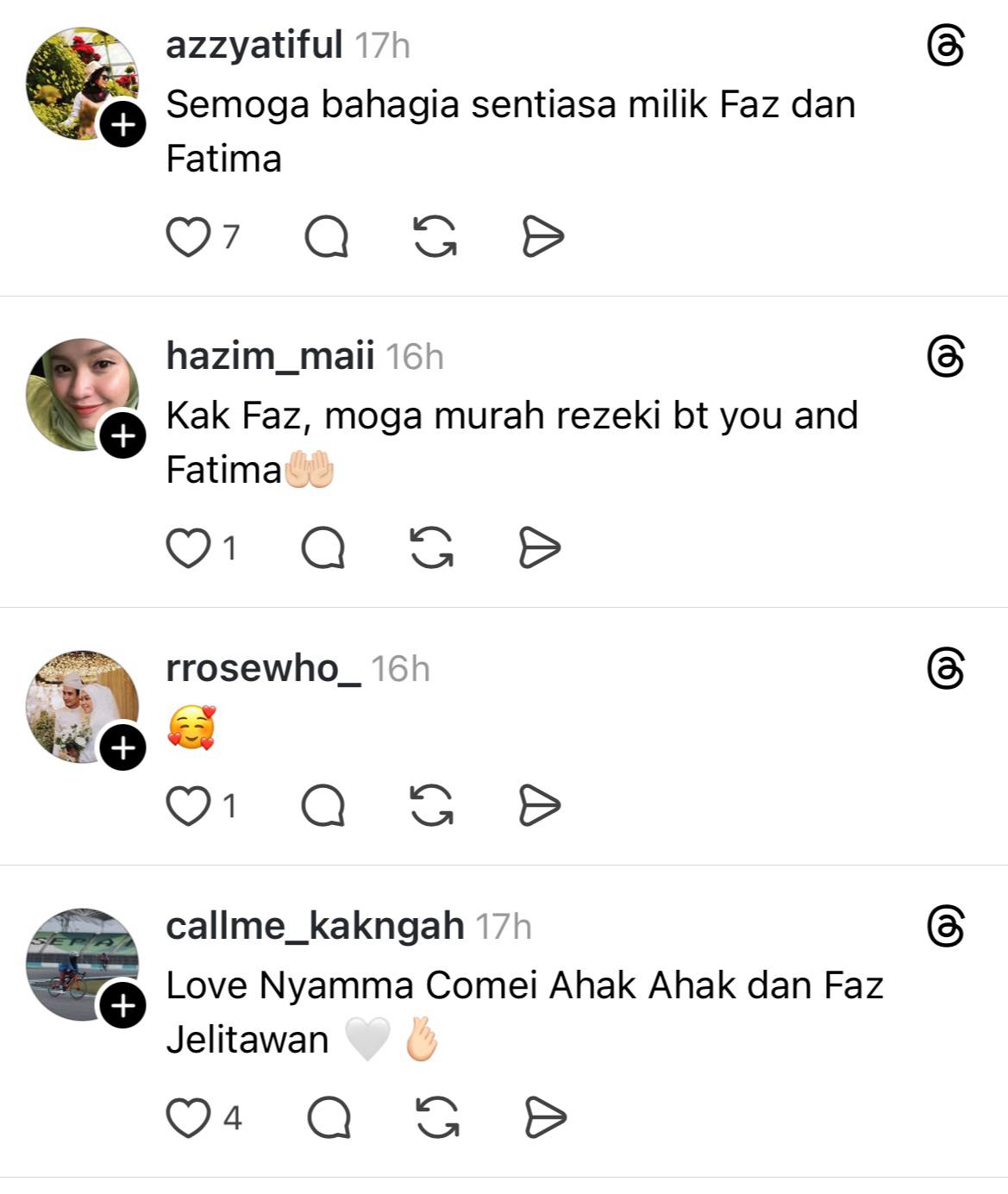The image size is (1008, 1194).
Task: Open reply bubble on hazim_maii's comment
Action: (x=323, y=548)
